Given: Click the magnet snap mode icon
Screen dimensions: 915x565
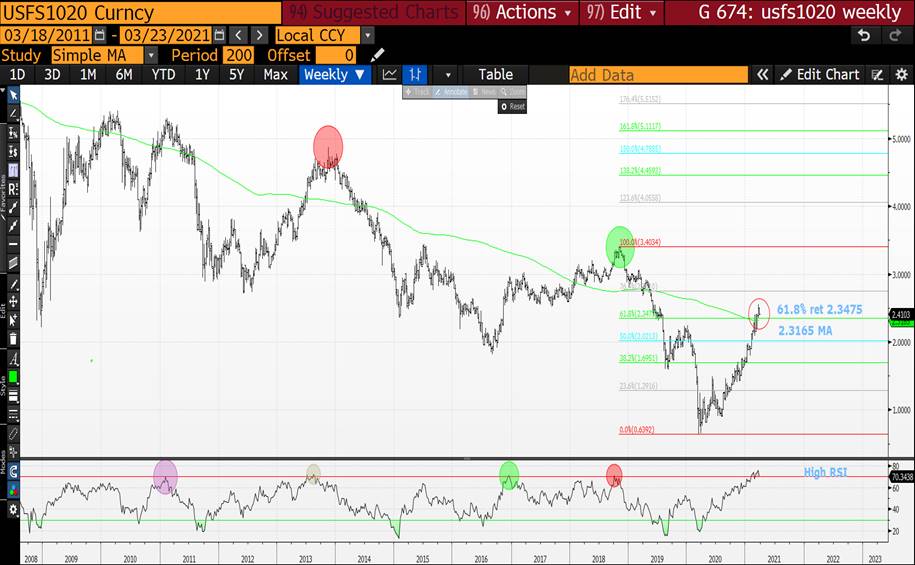Looking at the screenshot, I should pos(13,471).
